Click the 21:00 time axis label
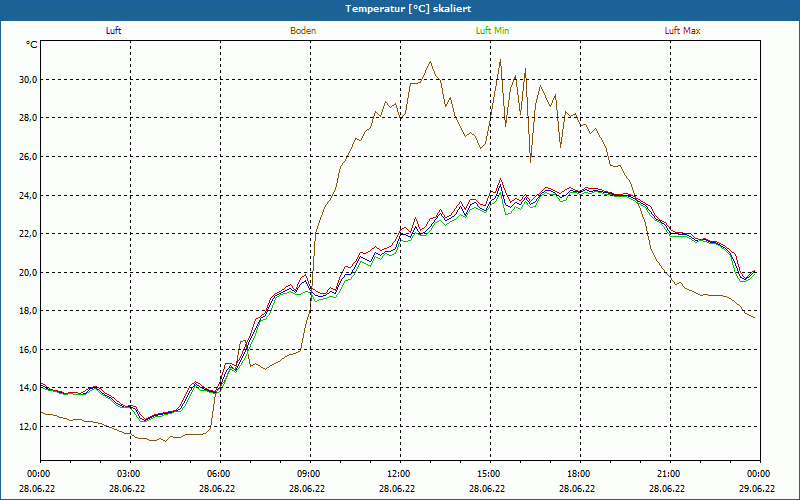800x500 pixels. [670, 474]
